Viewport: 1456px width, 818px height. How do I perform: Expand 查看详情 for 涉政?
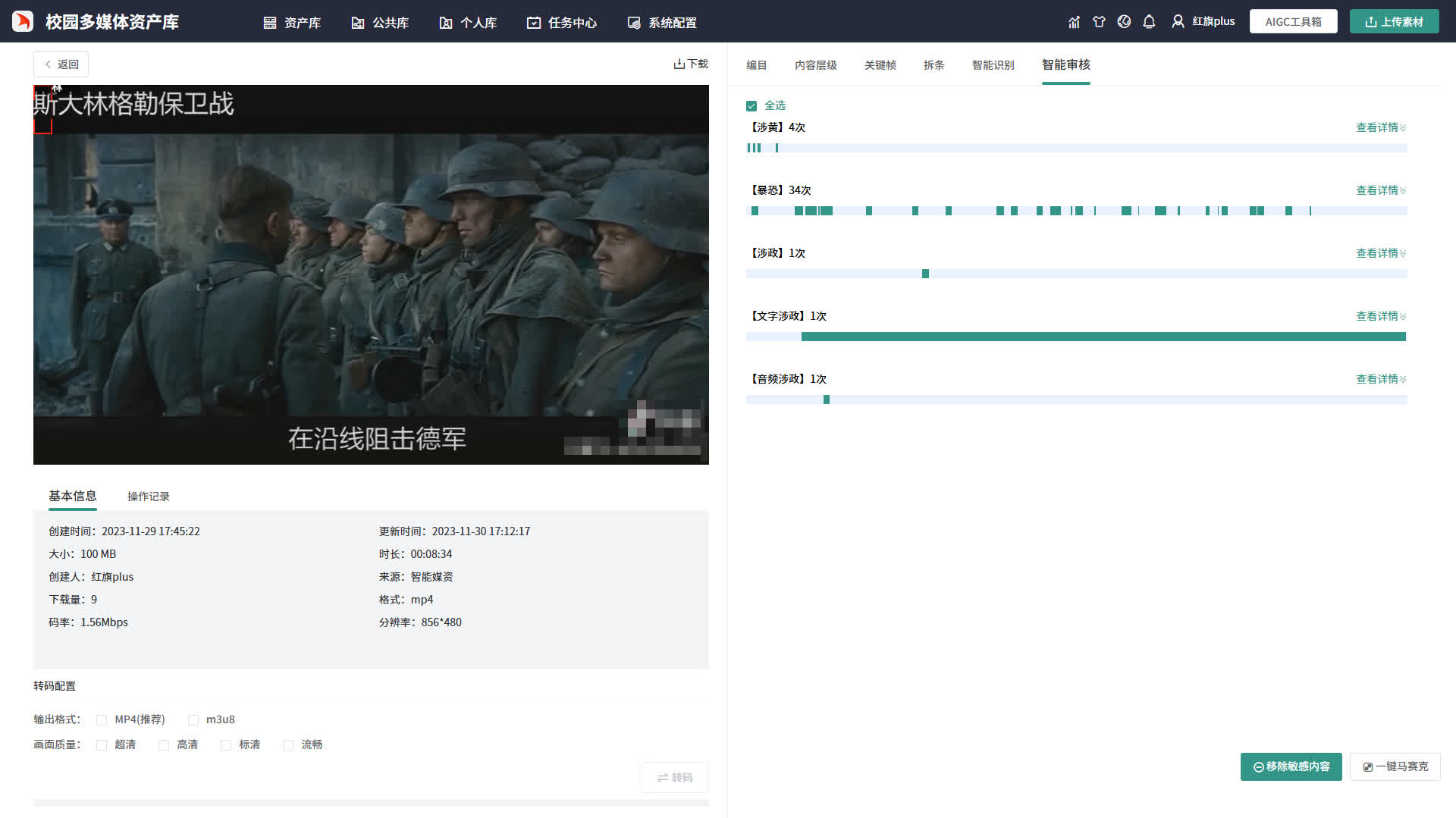coord(1381,253)
